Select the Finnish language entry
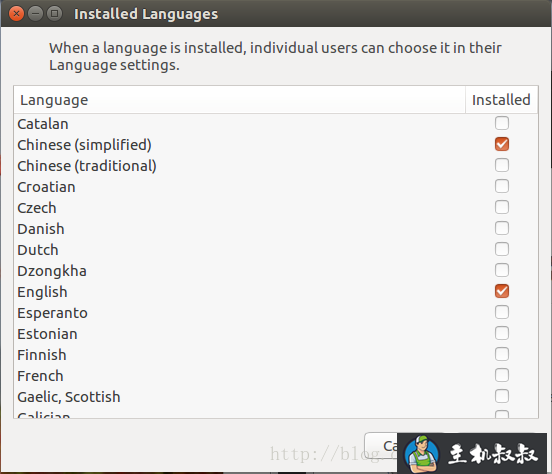The width and height of the screenshot is (552, 474). click(x=276, y=355)
